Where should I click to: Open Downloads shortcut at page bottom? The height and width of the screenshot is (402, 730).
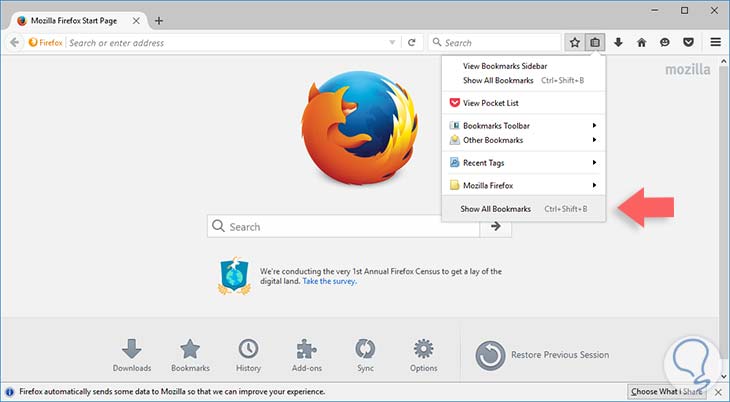pos(132,355)
